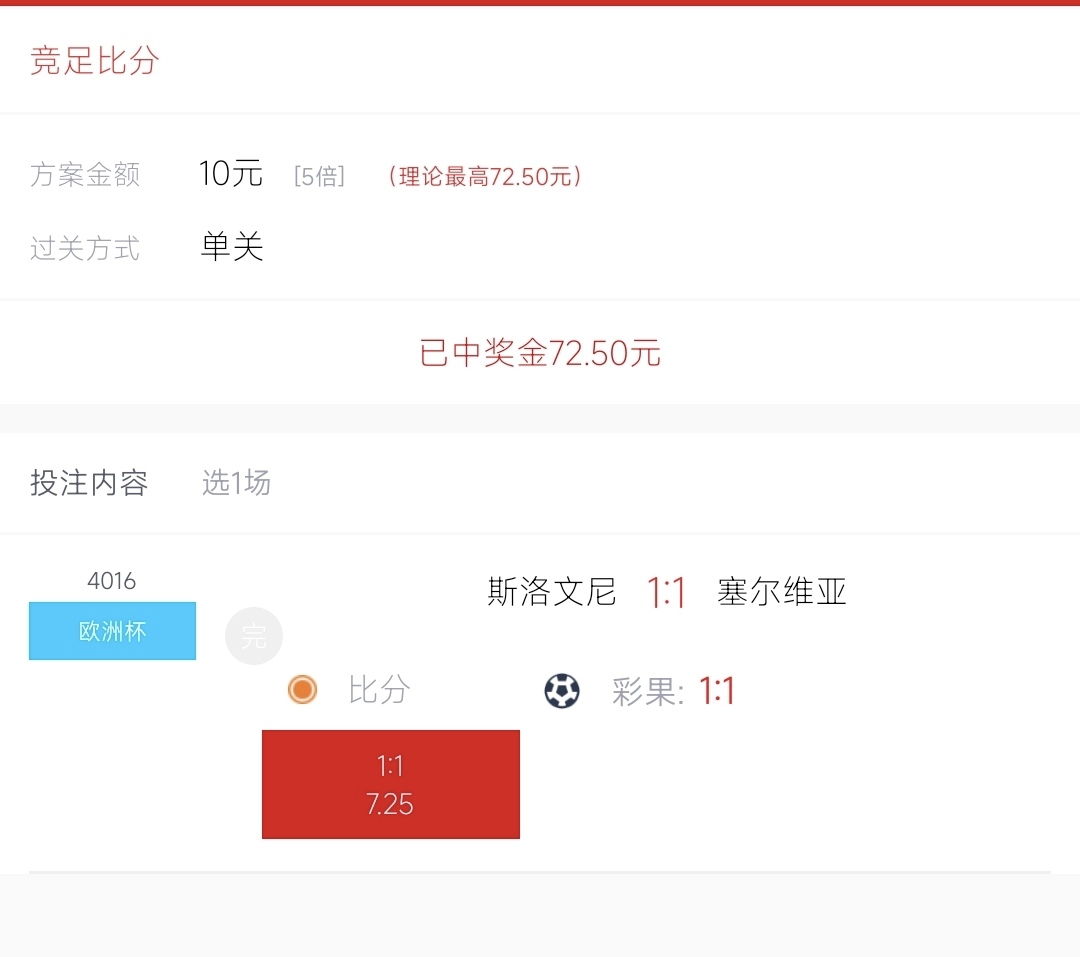1080x957 pixels.
Task: Click the grey 完 status badge
Action: [x=253, y=636]
